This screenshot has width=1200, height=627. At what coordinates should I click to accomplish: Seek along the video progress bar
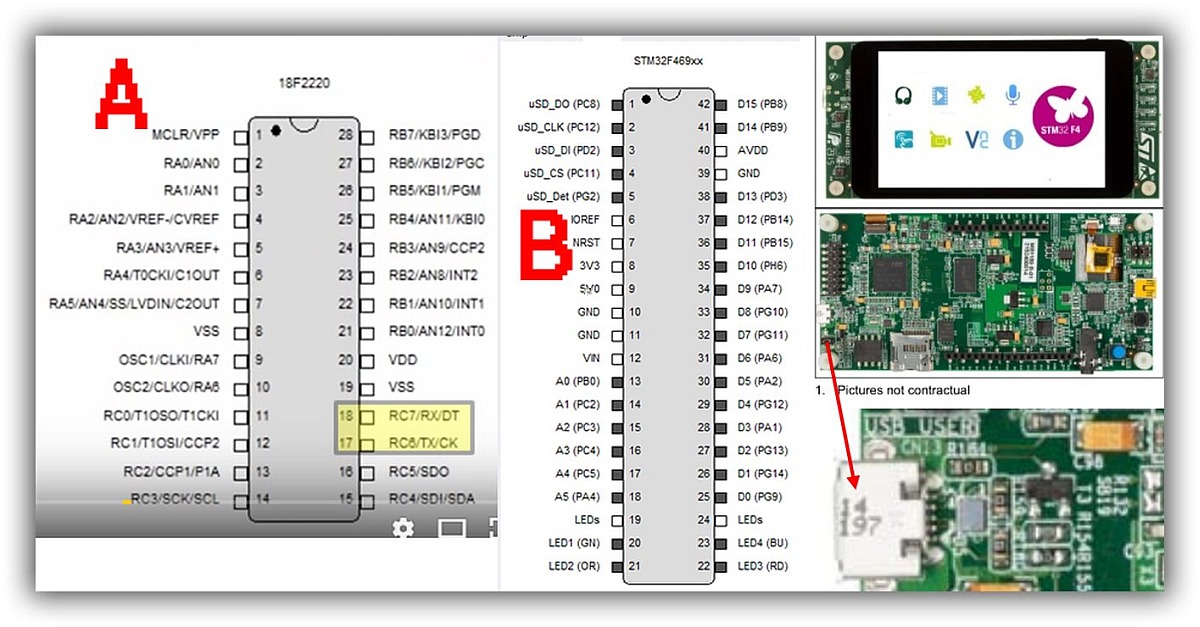(267, 500)
